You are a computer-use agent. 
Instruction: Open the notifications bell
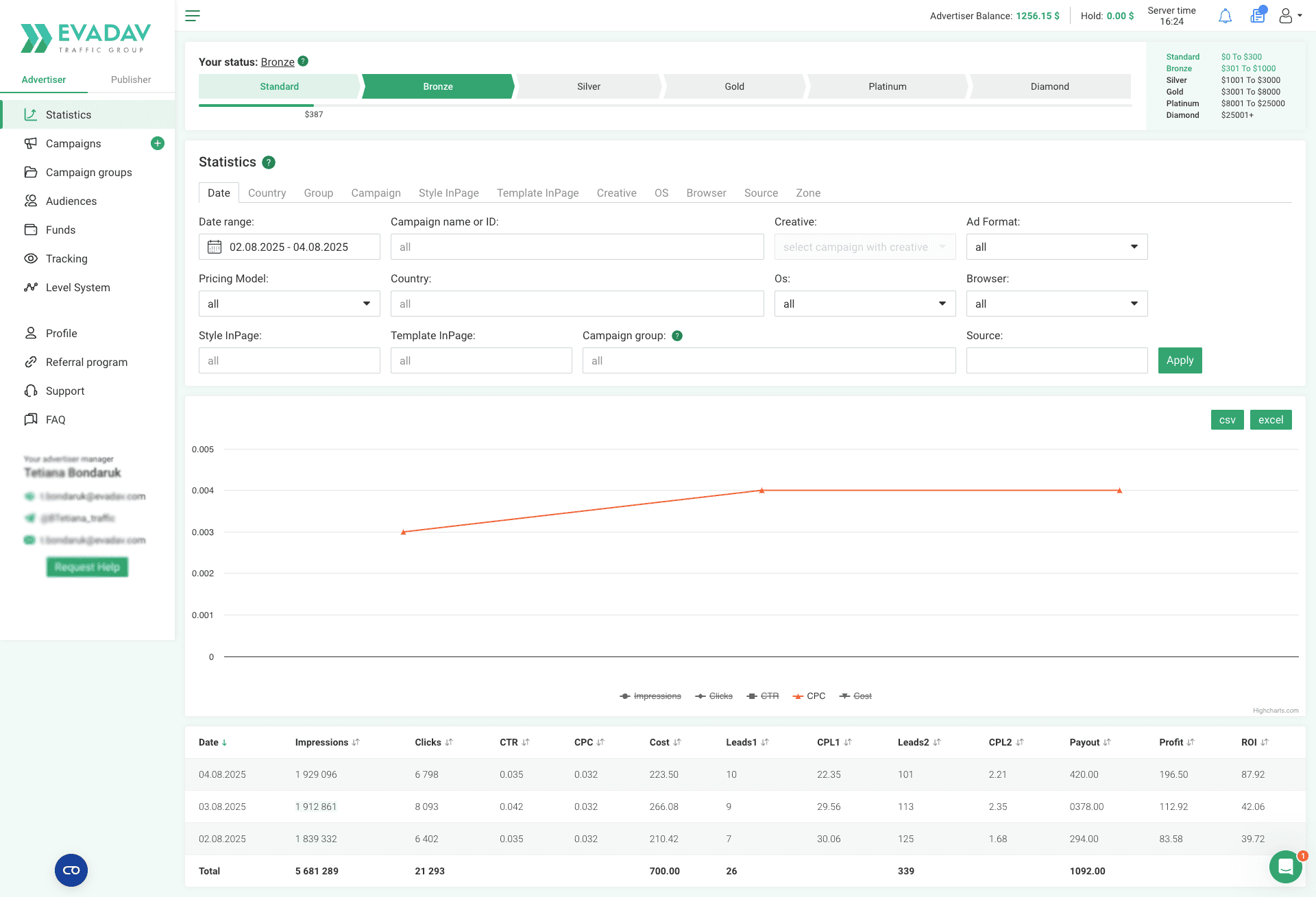coord(1226,16)
